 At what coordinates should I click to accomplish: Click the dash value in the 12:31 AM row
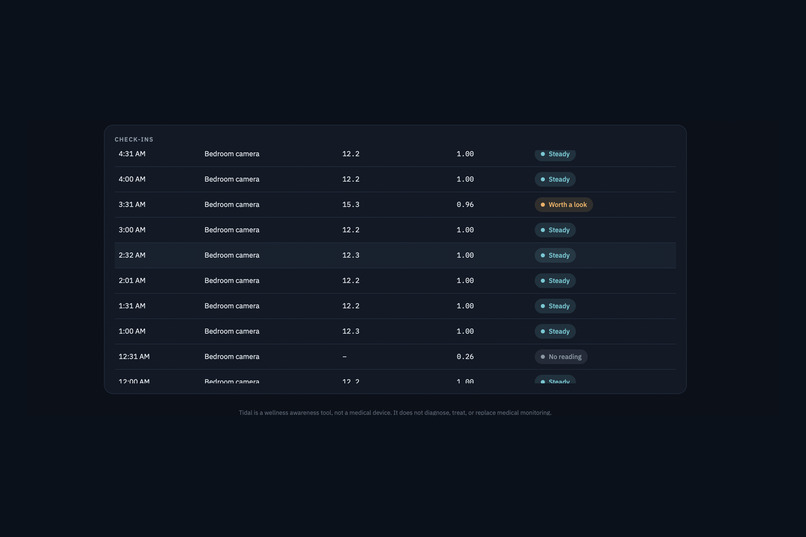(344, 357)
